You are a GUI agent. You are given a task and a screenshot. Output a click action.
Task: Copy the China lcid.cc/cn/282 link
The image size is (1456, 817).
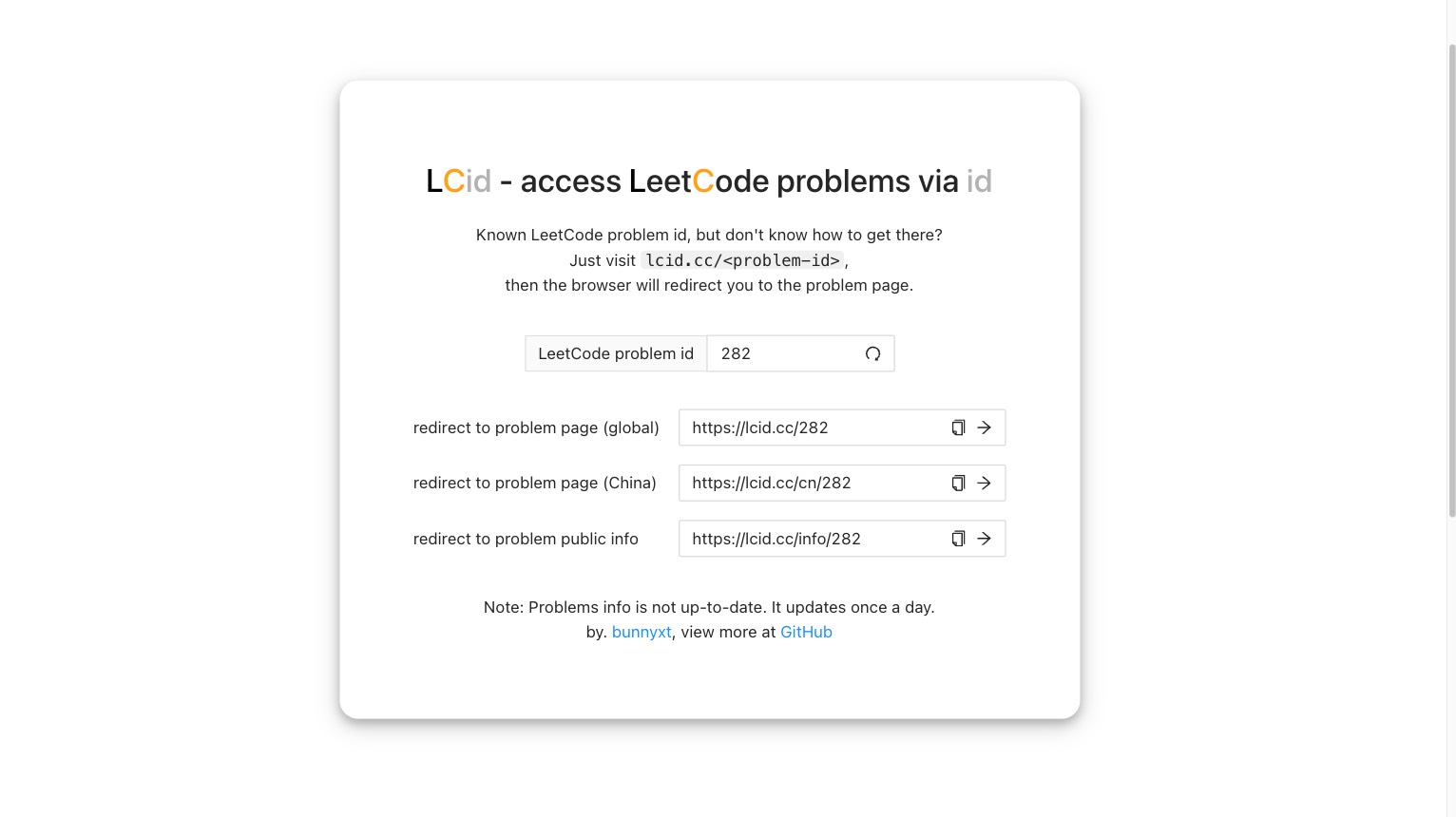[x=958, y=483]
